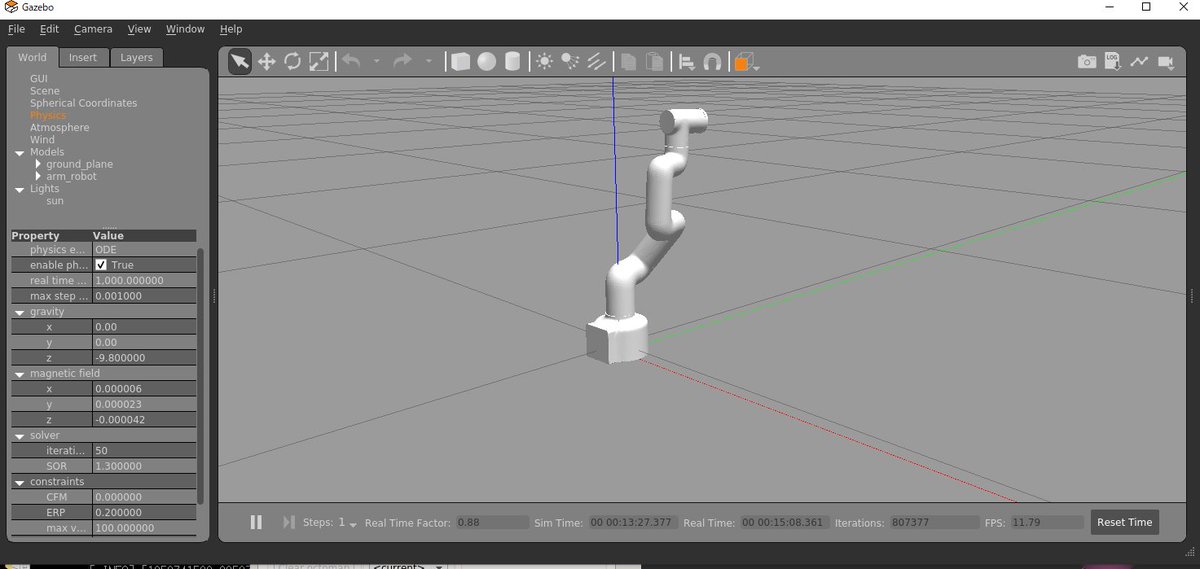
Task: Select the sun light item
Action: coord(55,201)
